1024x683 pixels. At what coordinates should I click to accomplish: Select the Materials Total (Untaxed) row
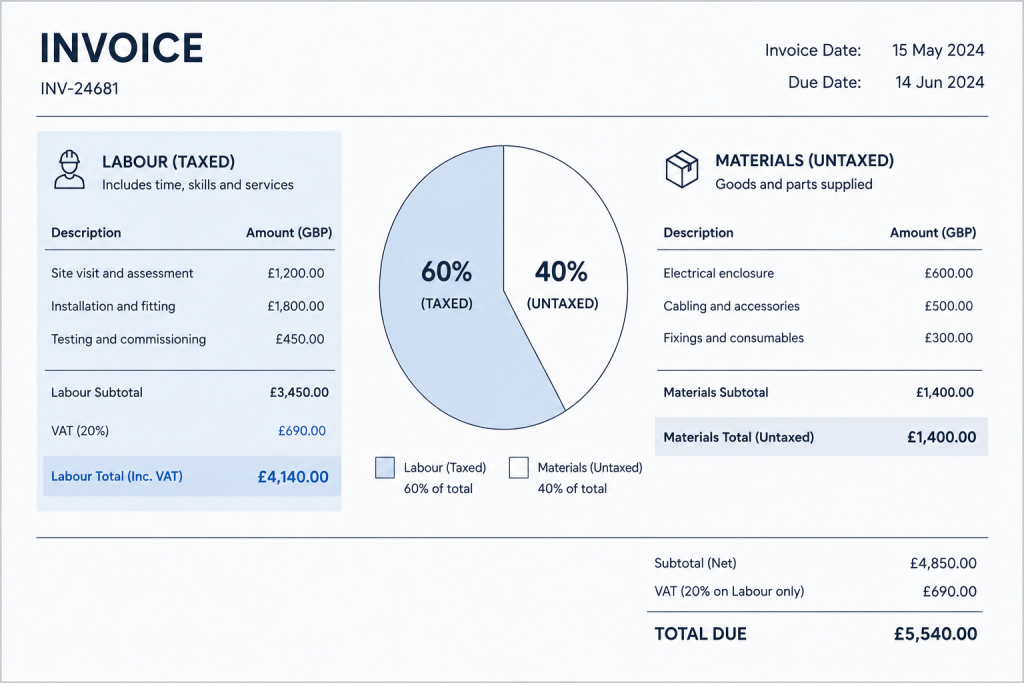pyautogui.click(x=822, y=437)
